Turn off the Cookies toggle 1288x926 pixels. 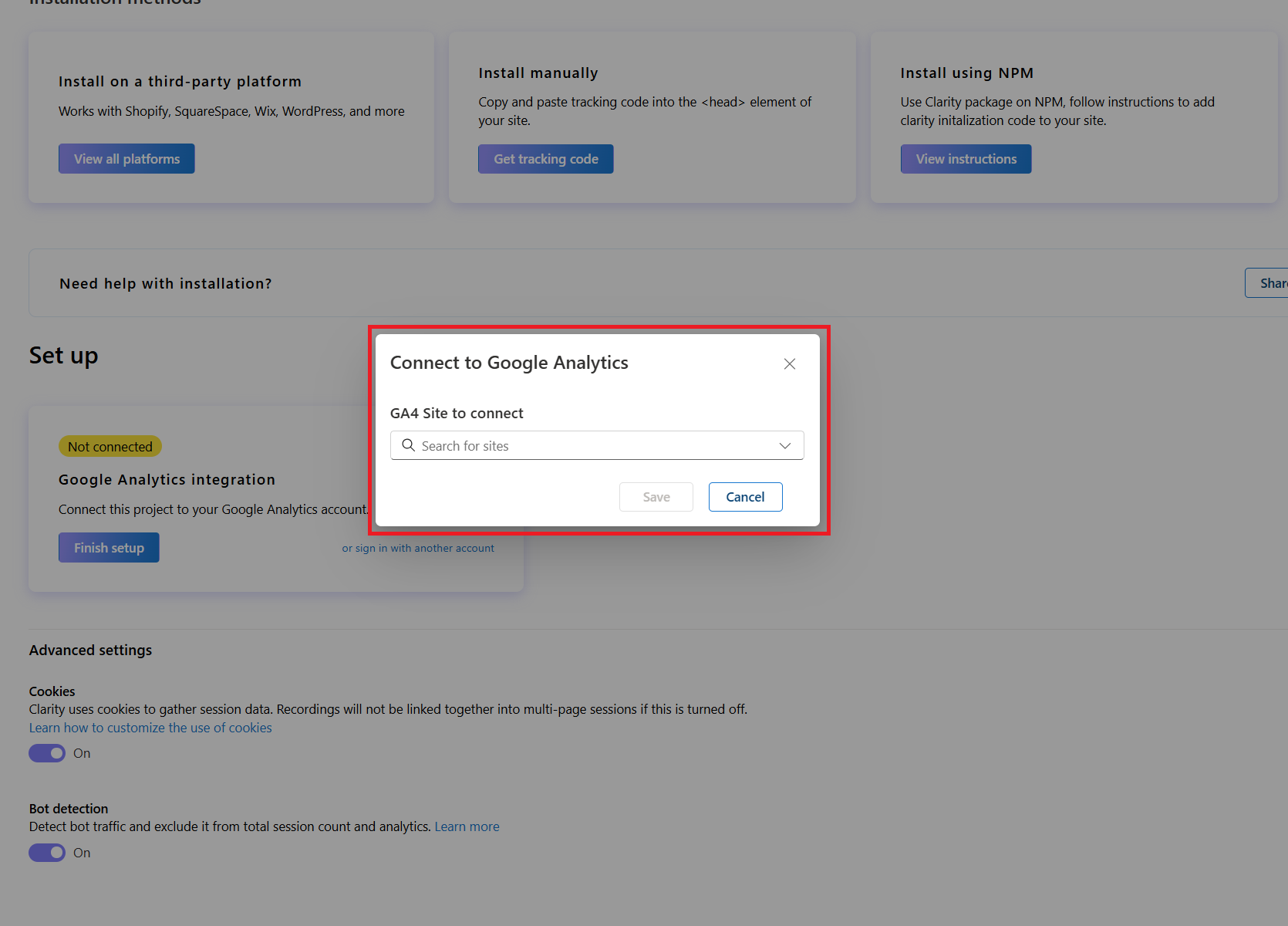point(47,753)
